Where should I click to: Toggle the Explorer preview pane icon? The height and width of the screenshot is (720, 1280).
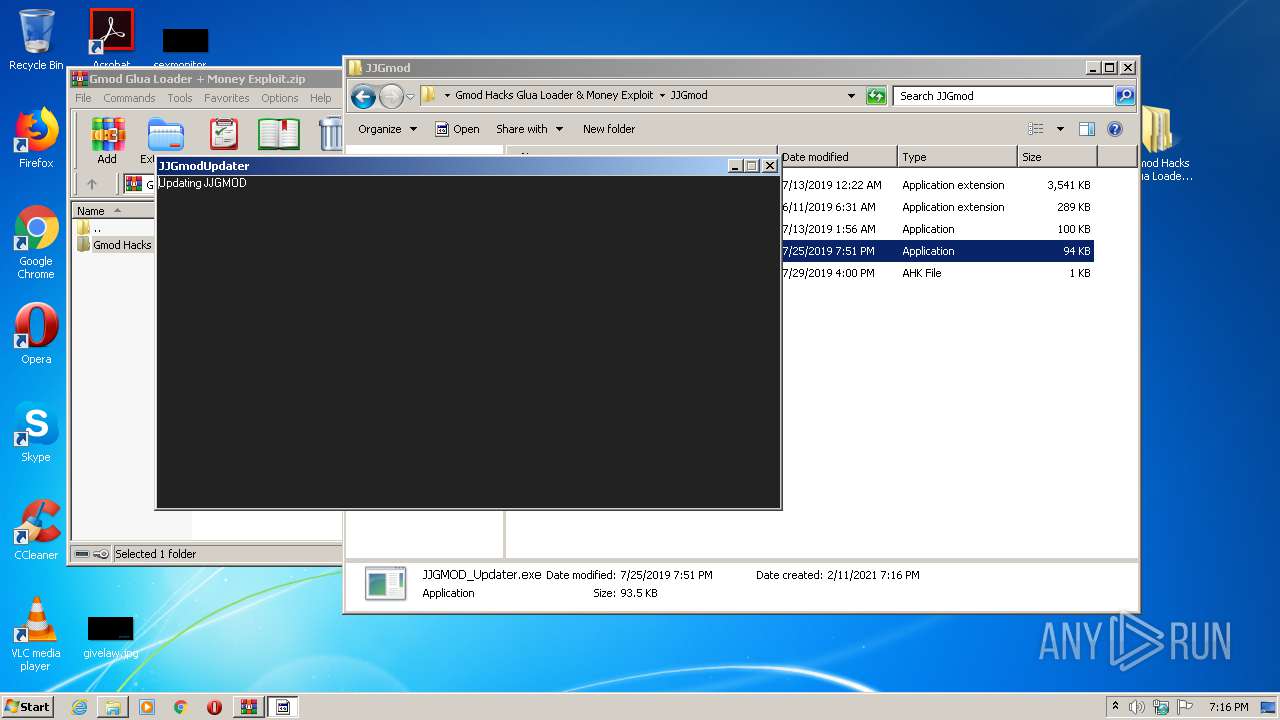click(x=1087, y=129)
